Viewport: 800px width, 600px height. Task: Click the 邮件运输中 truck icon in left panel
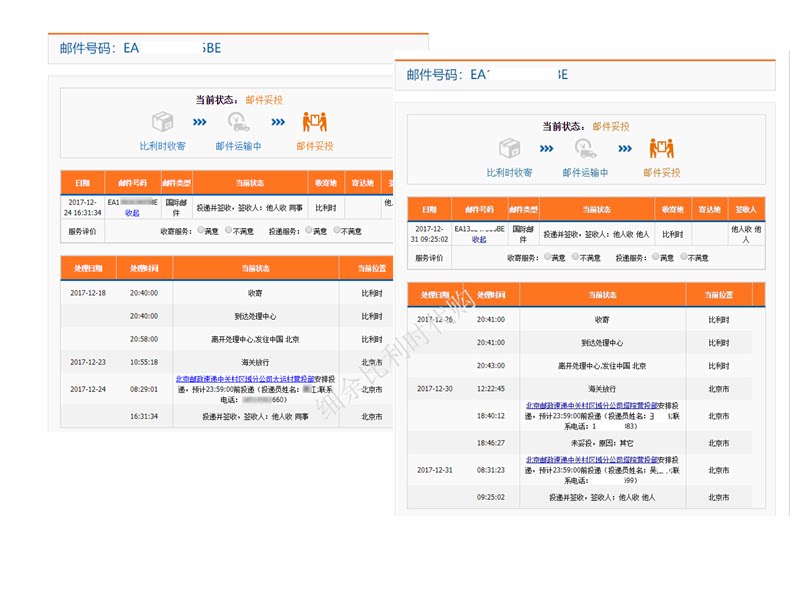coord(238,122)
